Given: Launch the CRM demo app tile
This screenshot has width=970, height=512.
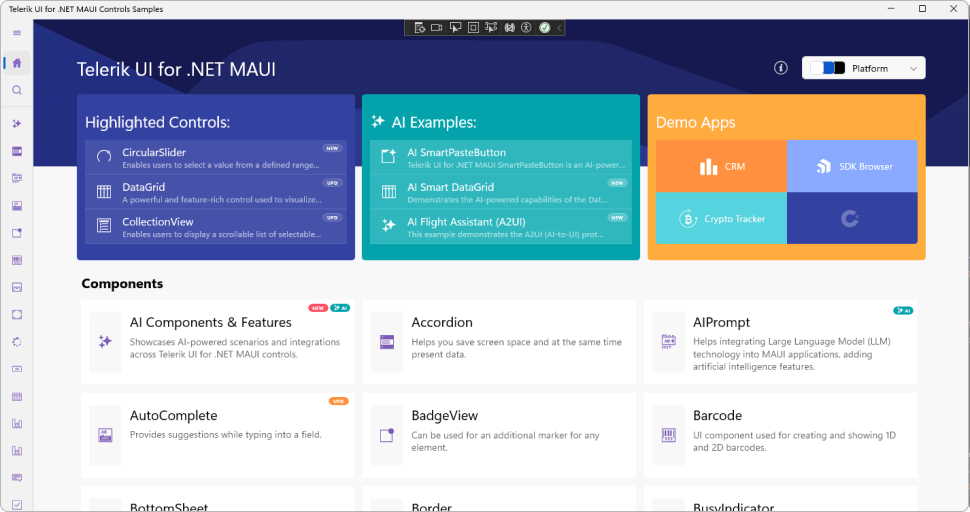Looking at the screenshot, I should tap(721, 166).
